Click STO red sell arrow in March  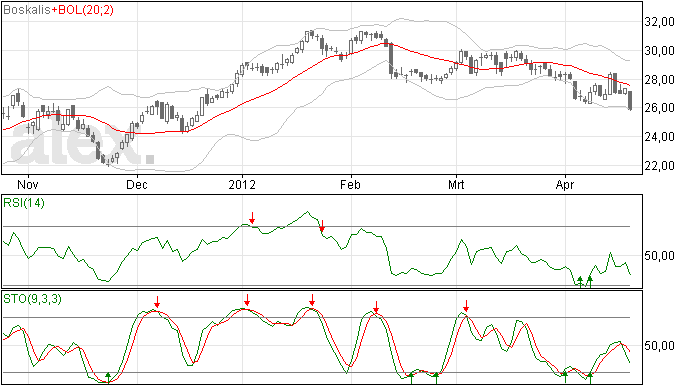click(466, 306)
